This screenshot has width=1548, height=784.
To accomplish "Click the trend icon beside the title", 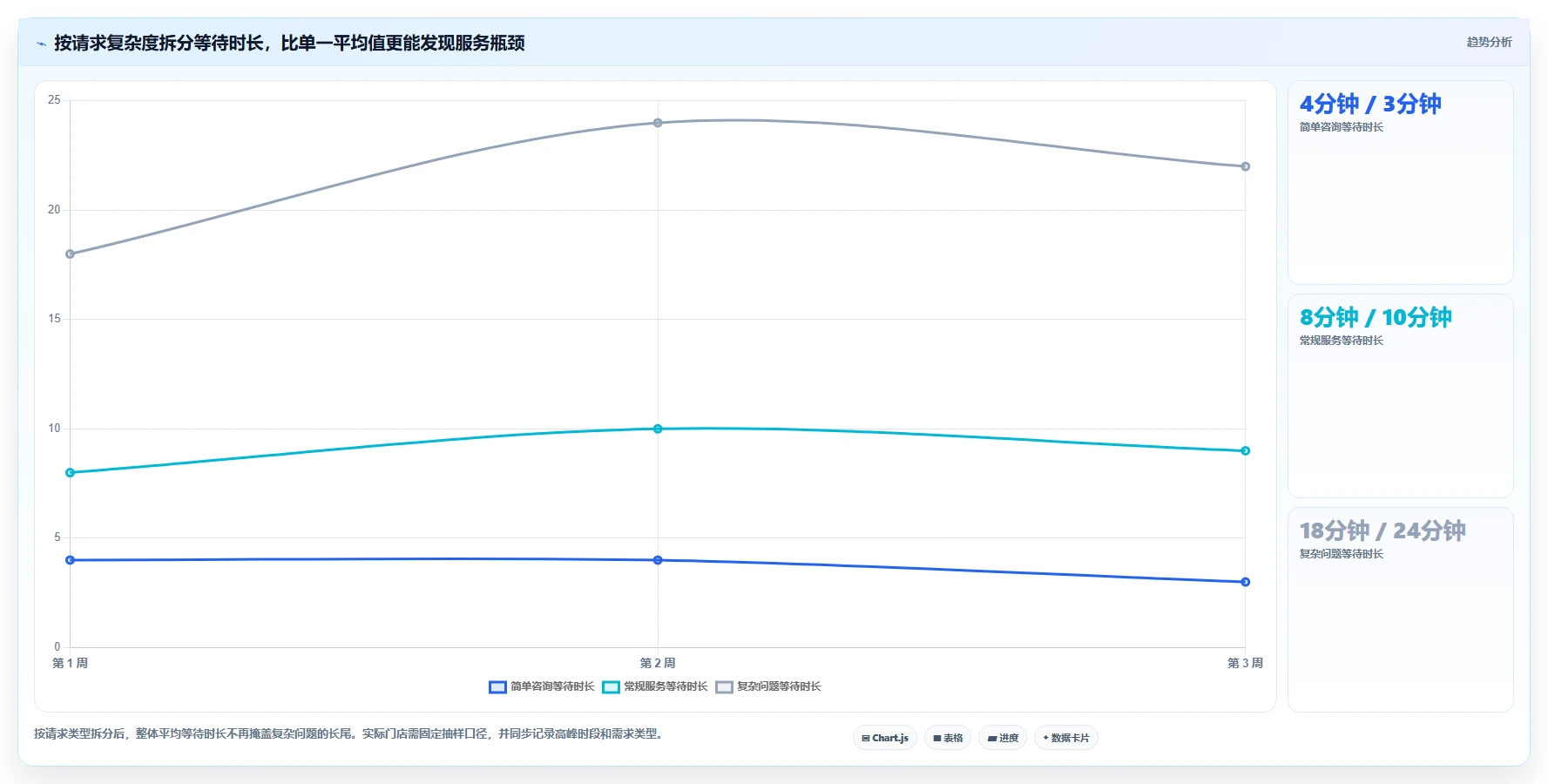I will pos(41,44).
